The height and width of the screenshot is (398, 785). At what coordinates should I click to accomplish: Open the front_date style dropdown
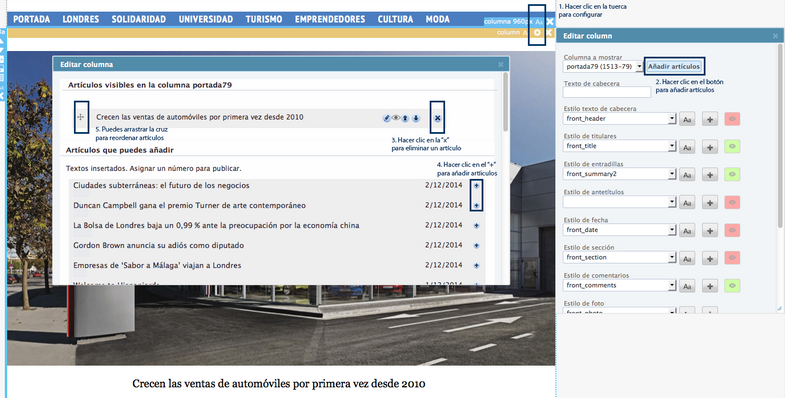(620, 230)
